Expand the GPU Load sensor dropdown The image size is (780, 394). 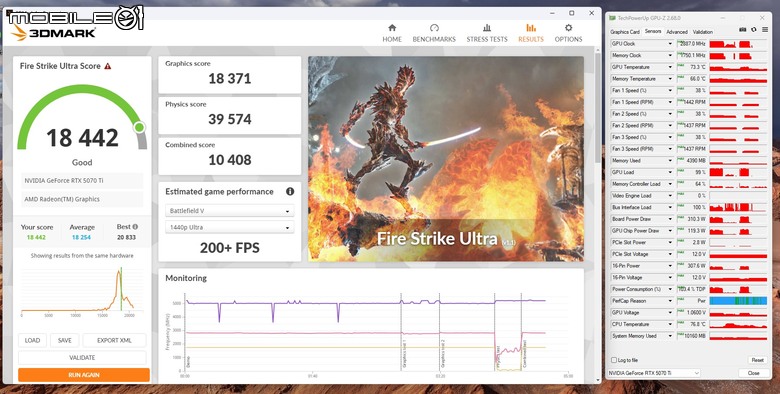coord(670,172)
